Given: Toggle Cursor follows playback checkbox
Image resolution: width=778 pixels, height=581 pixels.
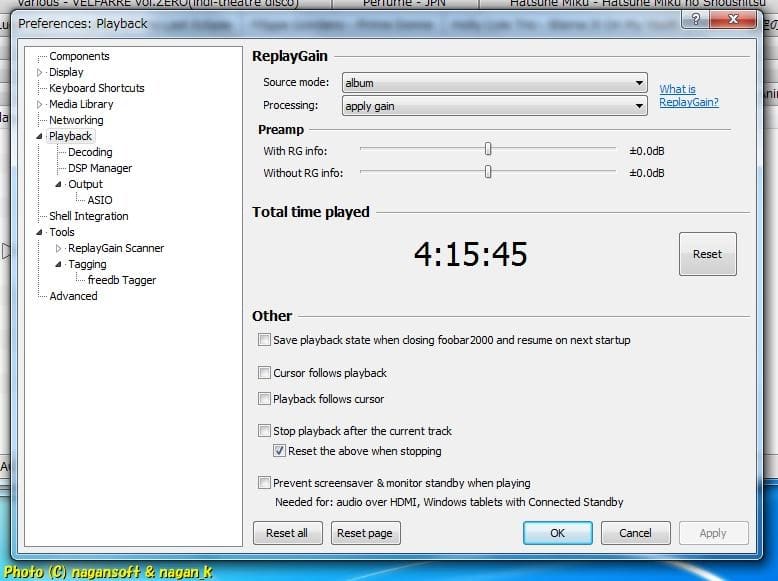Looking at the screenshot, I should point(264,373).
